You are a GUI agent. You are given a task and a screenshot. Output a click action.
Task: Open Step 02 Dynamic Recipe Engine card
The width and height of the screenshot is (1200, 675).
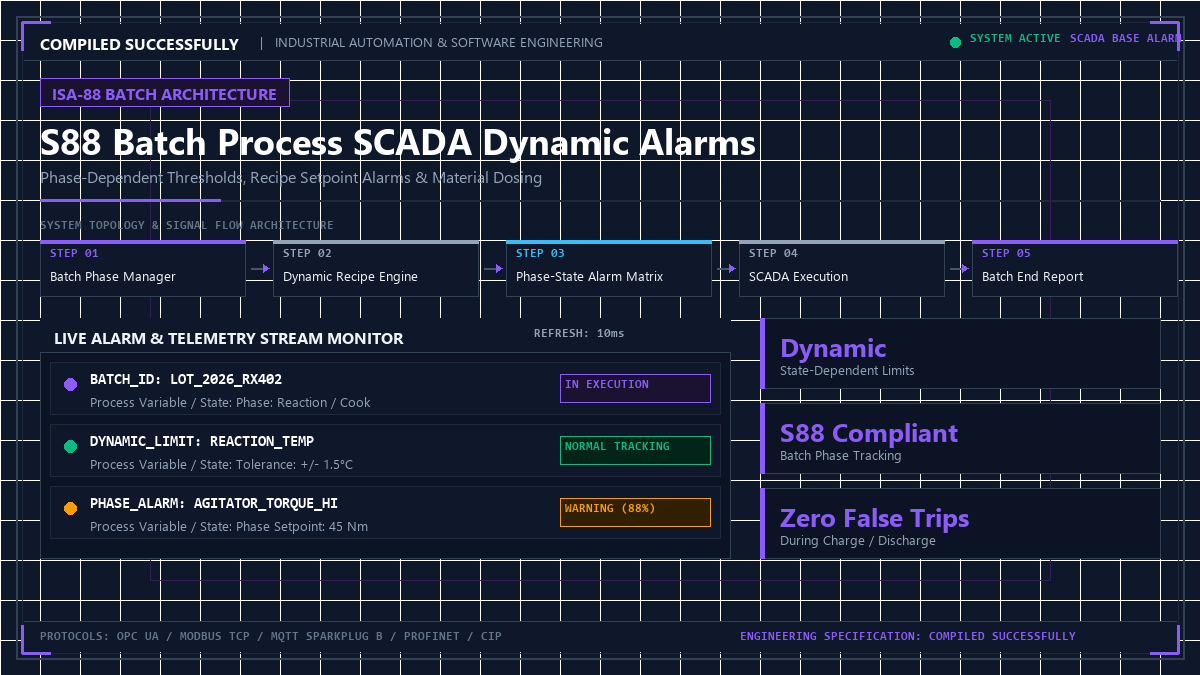pyautogui.click(x=376, y=268)
